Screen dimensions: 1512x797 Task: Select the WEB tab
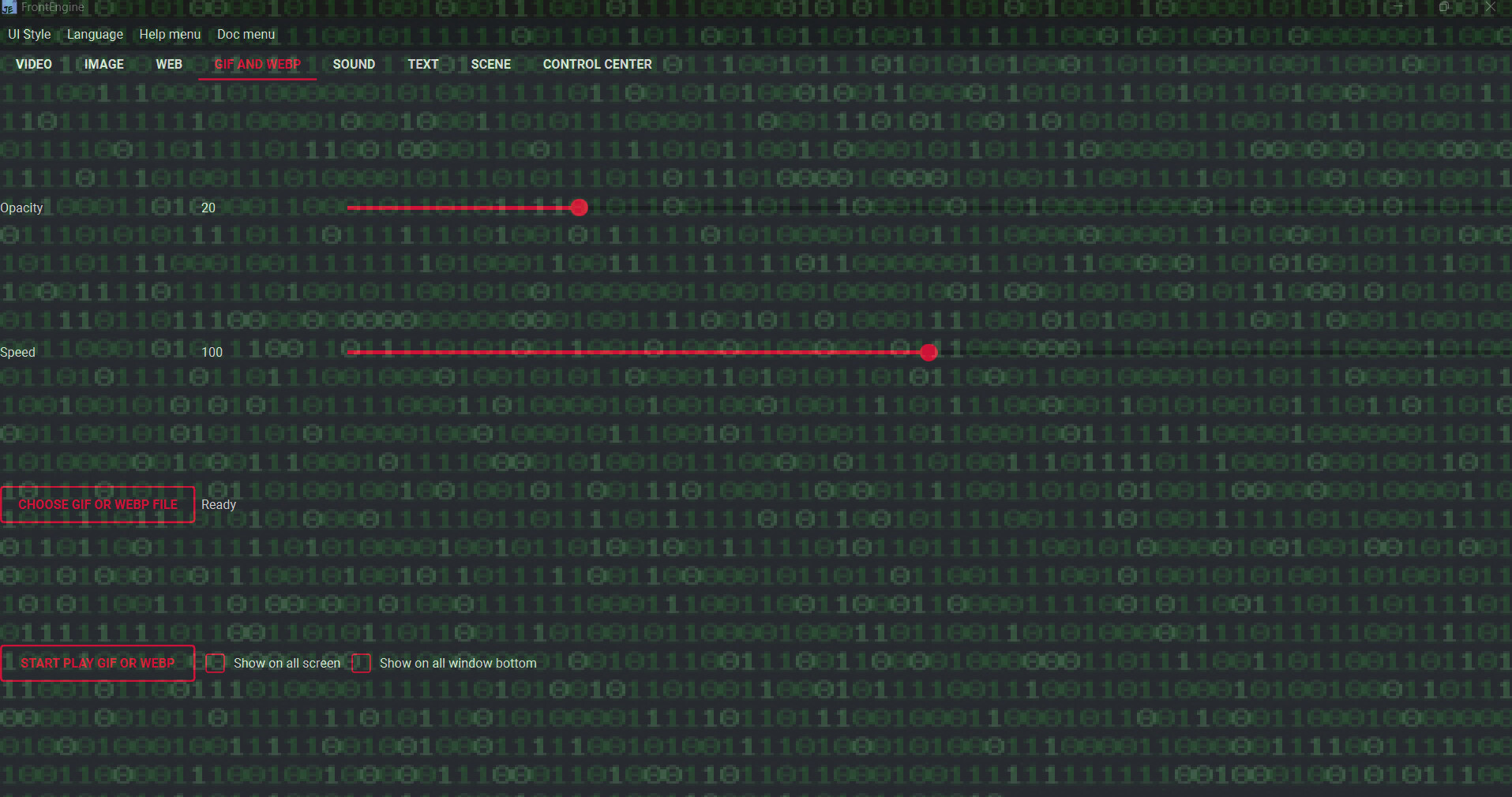click(x=169, y=64)
